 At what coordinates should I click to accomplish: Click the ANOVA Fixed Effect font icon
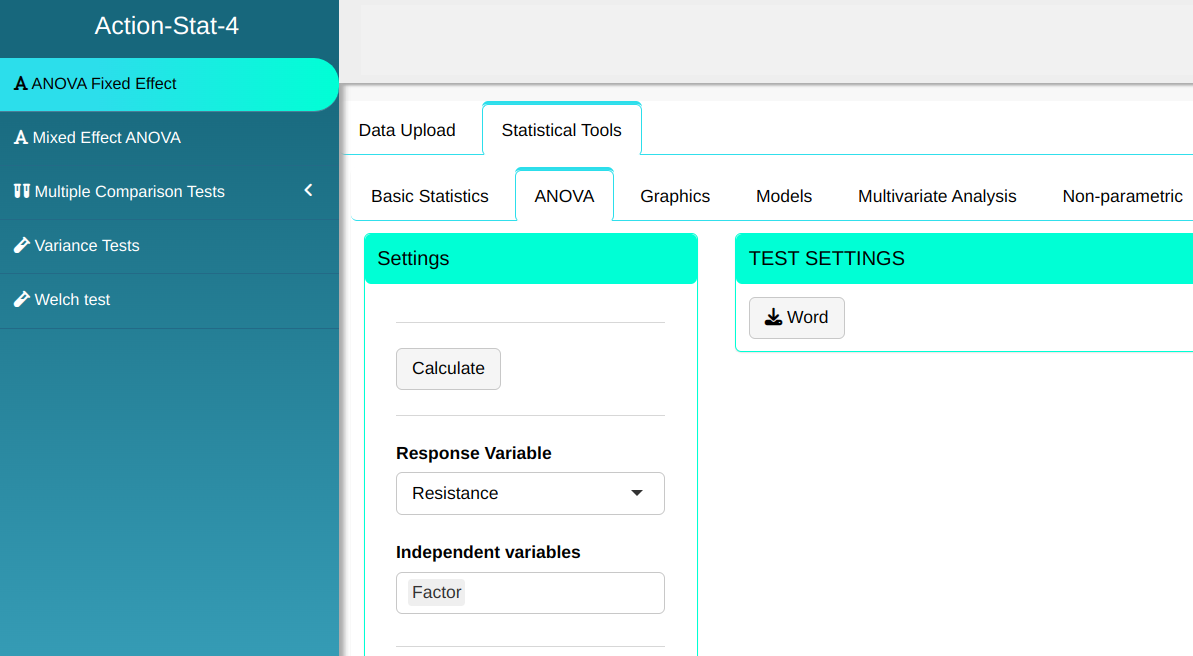(x=20, y=84)
